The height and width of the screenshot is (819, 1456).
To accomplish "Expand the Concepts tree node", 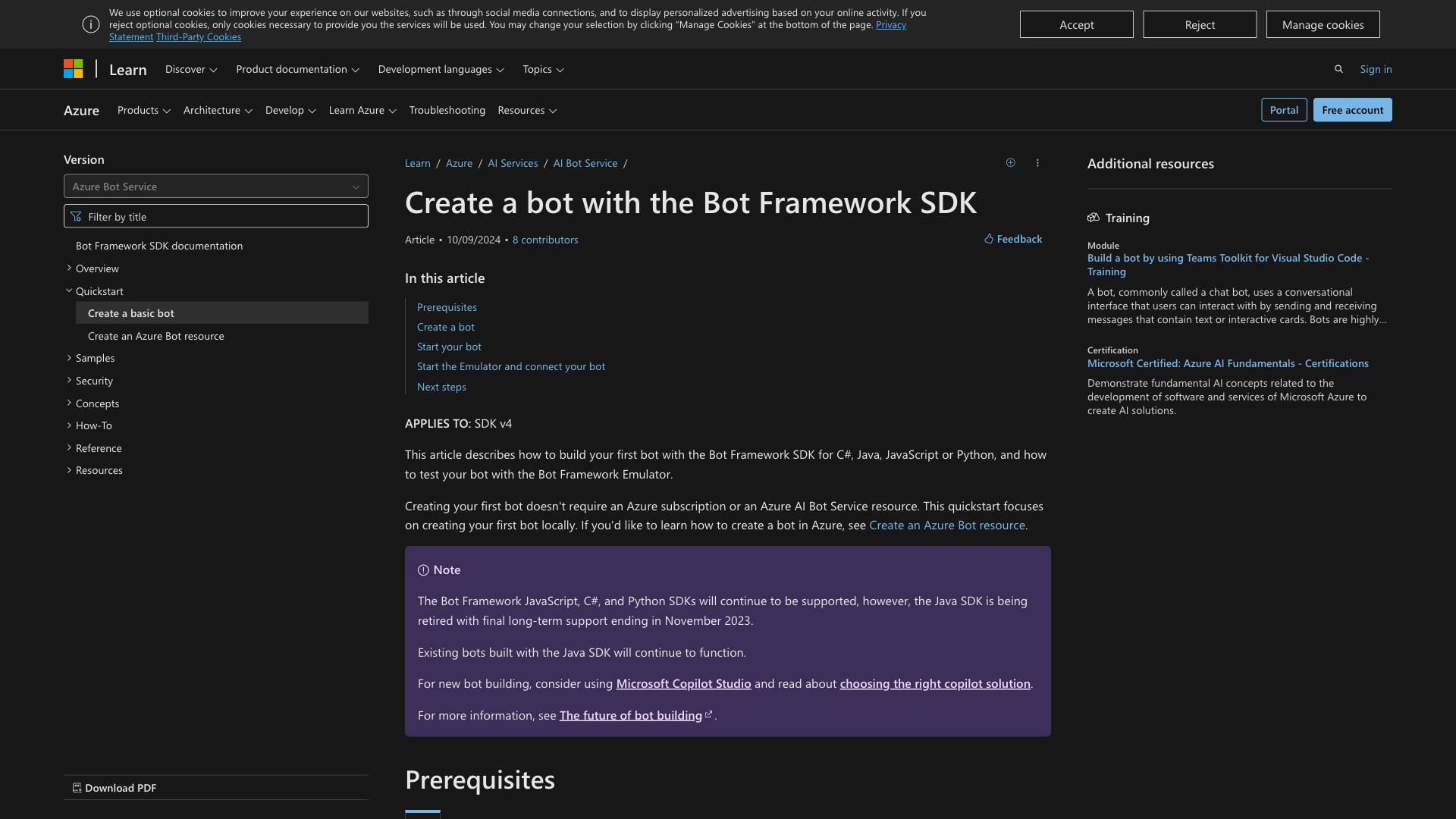I will (x=69, y=403).
